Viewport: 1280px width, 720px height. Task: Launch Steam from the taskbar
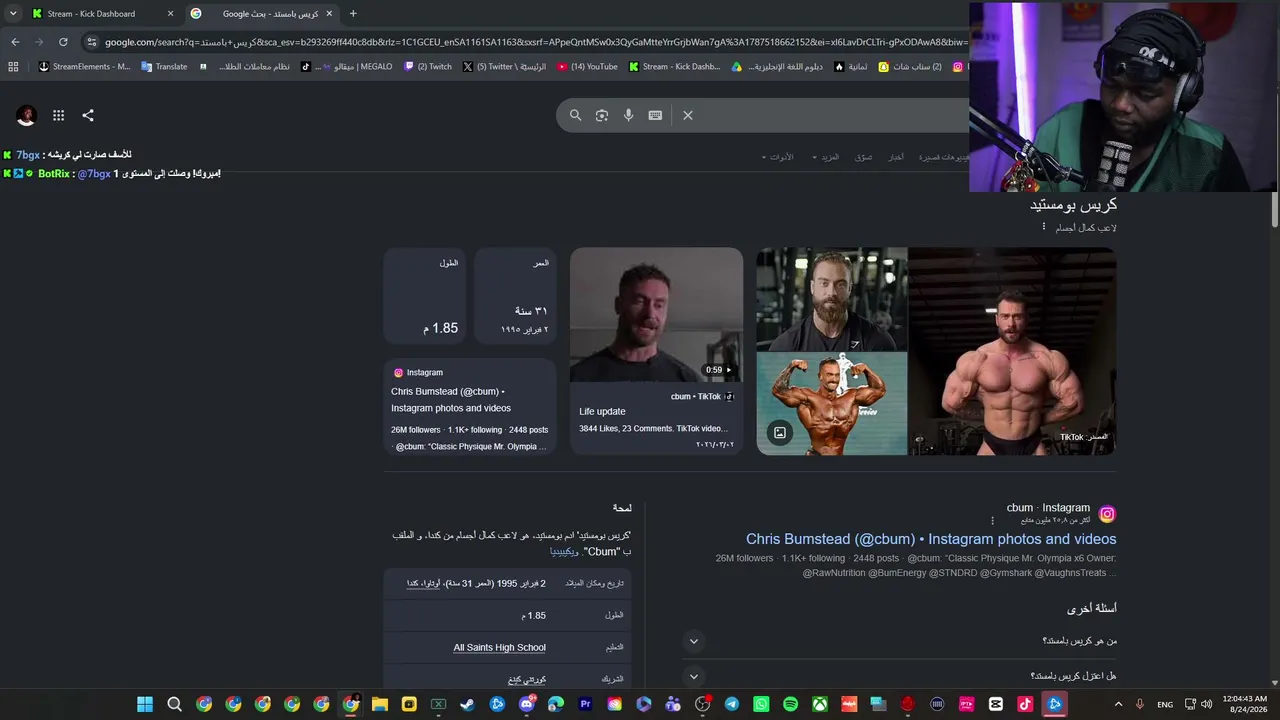(468, 704)
